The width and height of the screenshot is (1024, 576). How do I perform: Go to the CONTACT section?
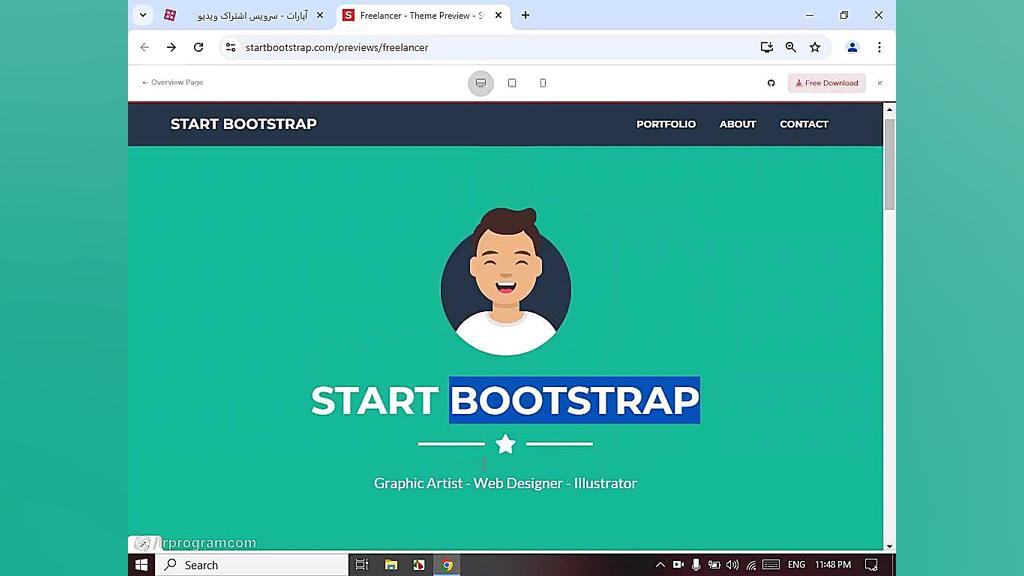(x=804, y=124)
